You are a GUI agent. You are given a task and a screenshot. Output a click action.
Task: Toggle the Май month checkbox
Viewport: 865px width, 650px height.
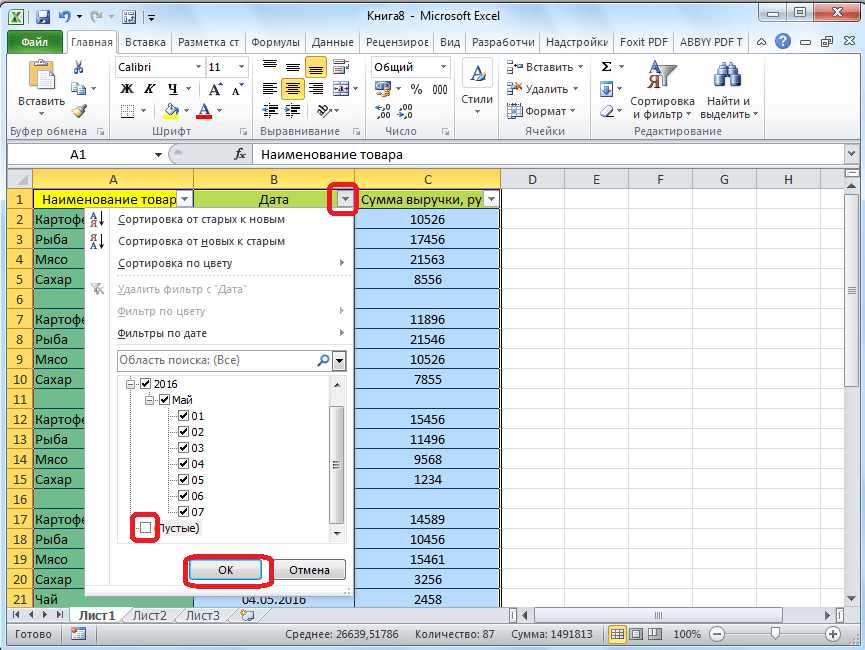pos(164,400)
